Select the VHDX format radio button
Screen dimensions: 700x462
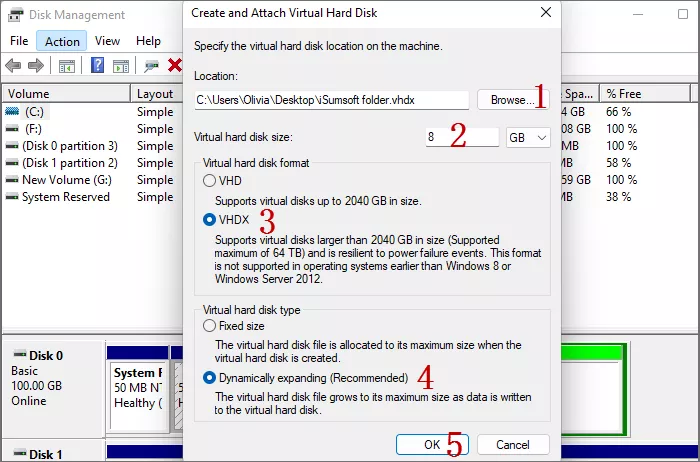(x=209, y=220)
